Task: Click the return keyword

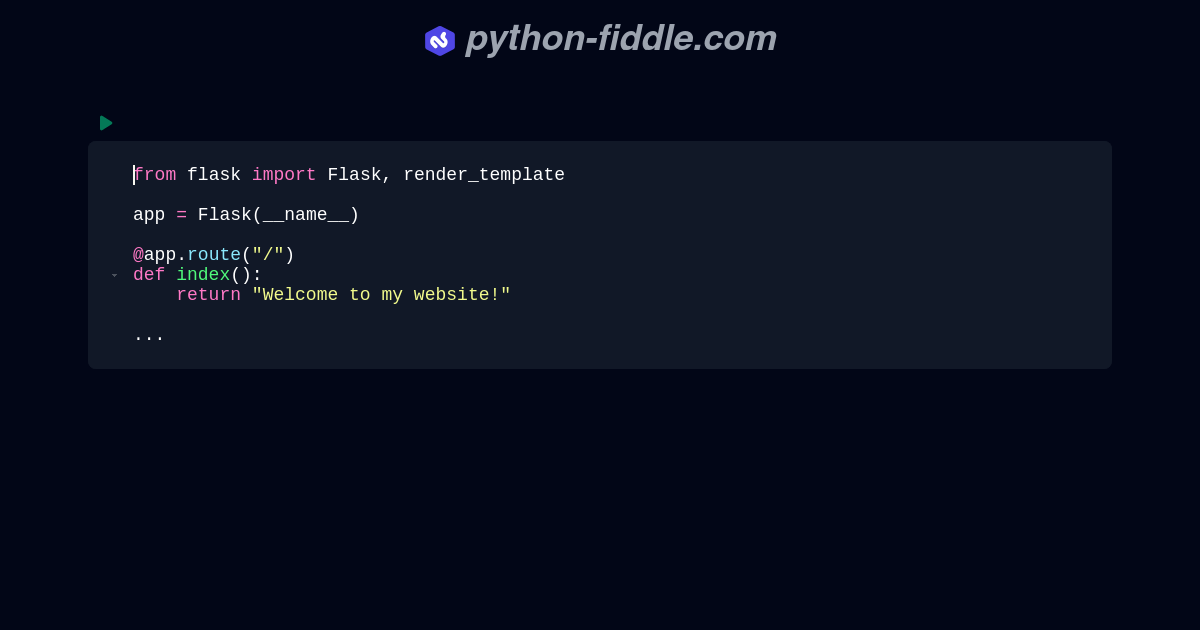Action: point(208,295)
